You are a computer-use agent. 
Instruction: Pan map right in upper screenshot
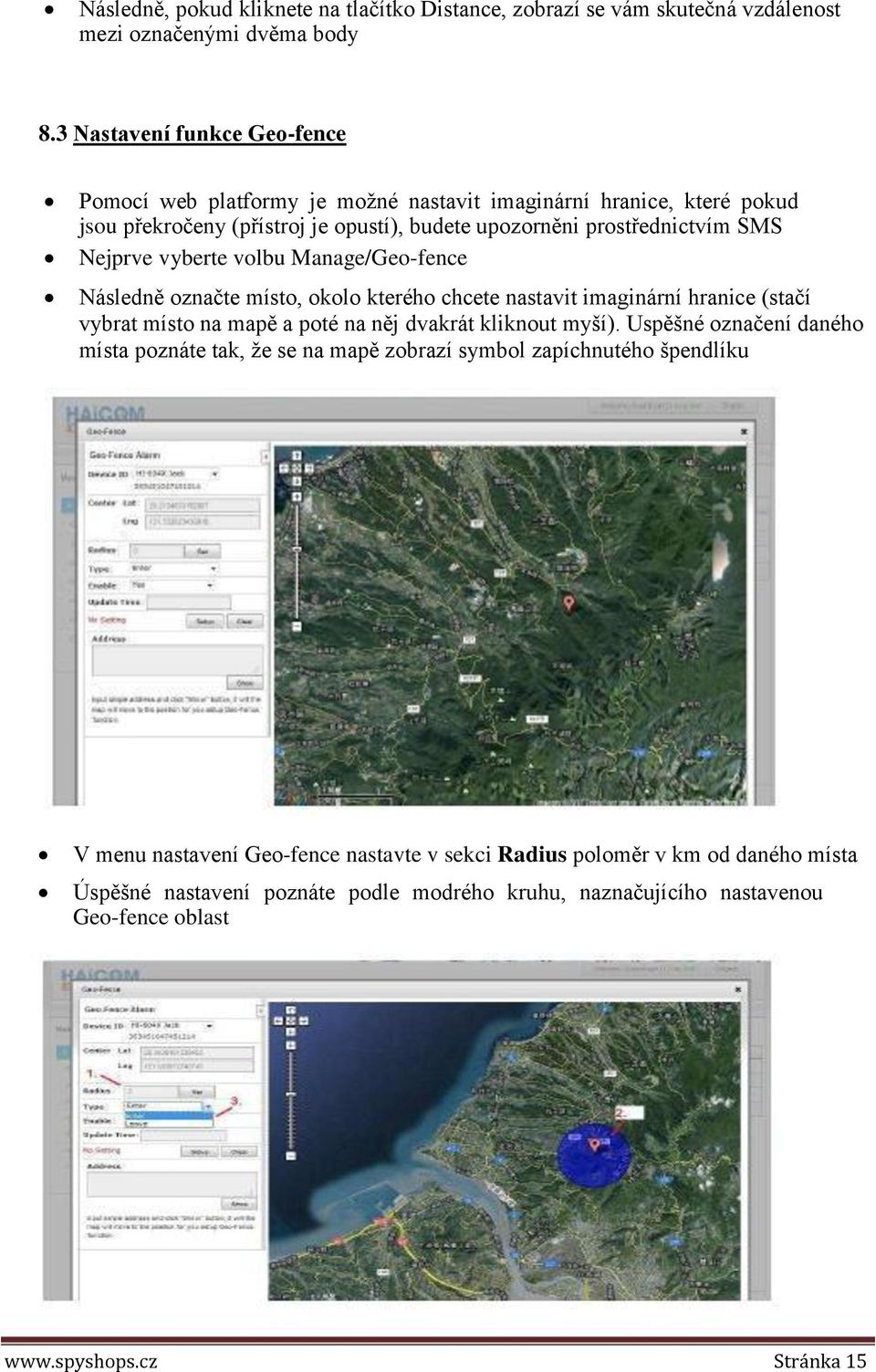[x=309, y=468]
